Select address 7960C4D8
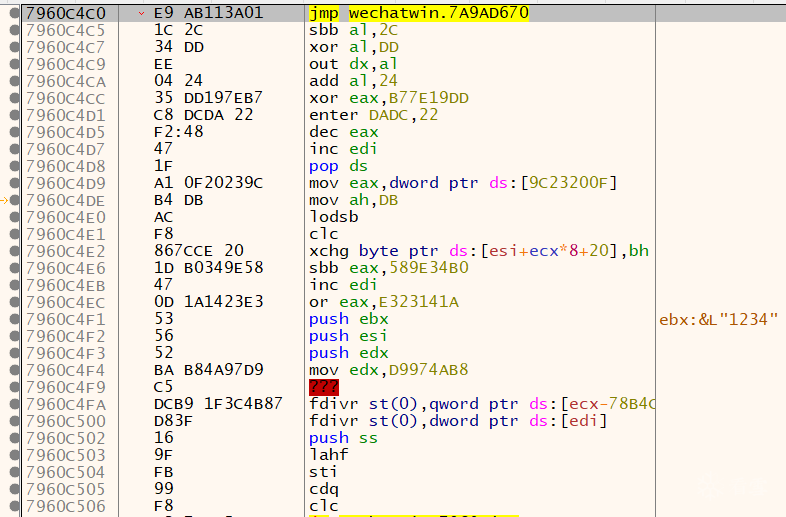Image resolution: width=786 pixels, height=517 pixels. pos(65,166)
